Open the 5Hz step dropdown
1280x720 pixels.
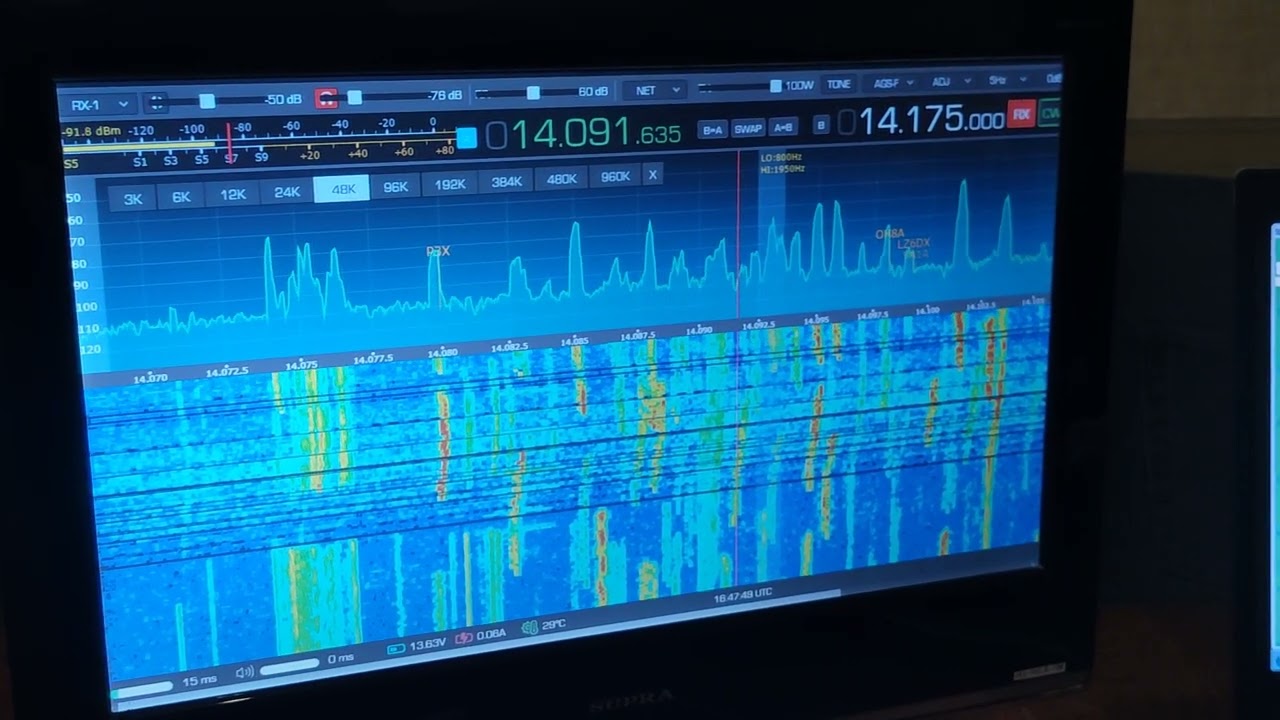point(1006,80)
